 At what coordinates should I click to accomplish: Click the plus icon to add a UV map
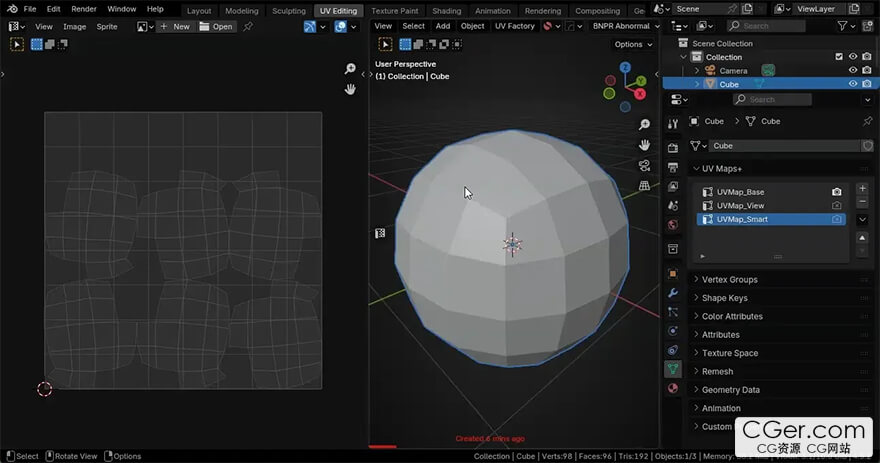tap(862, 190)
